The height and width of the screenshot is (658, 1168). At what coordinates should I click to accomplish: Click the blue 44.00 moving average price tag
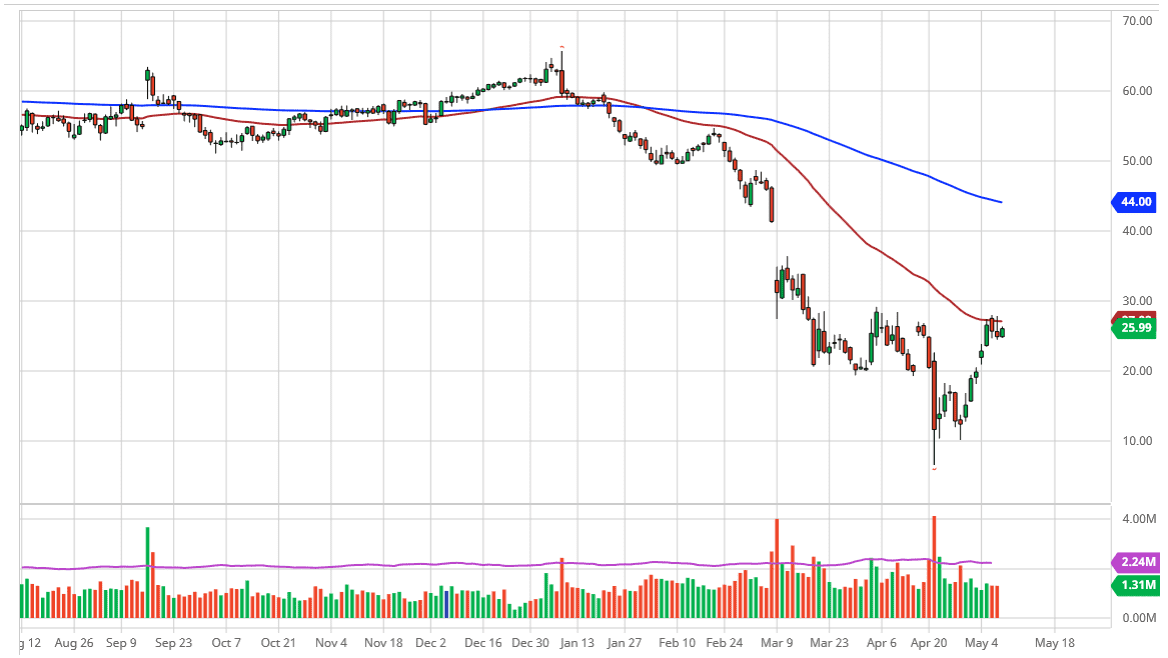click(1134, 202)
